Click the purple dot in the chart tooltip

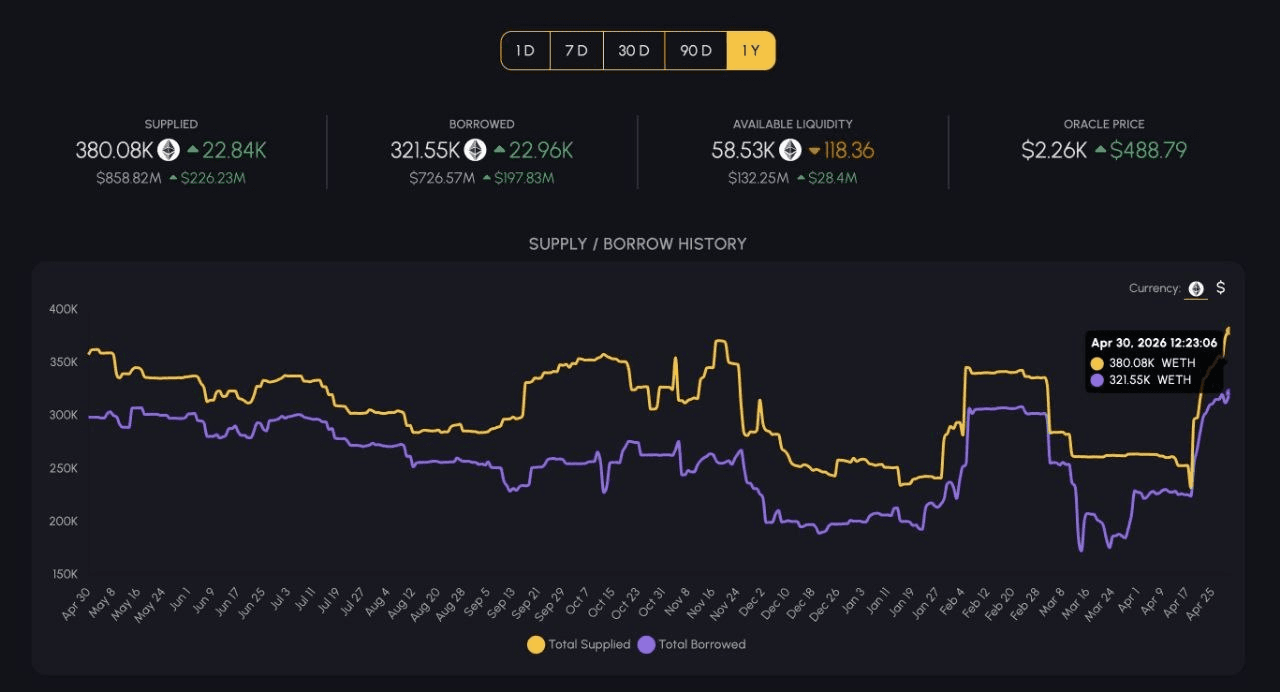[1098, 380]
